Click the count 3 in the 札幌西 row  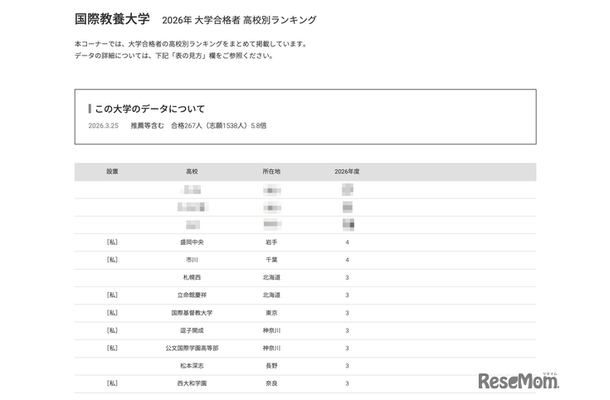[347, 277]
